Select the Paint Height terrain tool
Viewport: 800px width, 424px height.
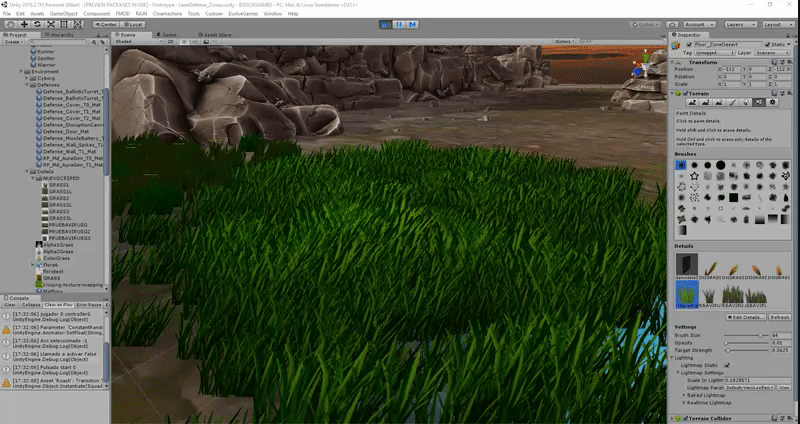[706, 103]
